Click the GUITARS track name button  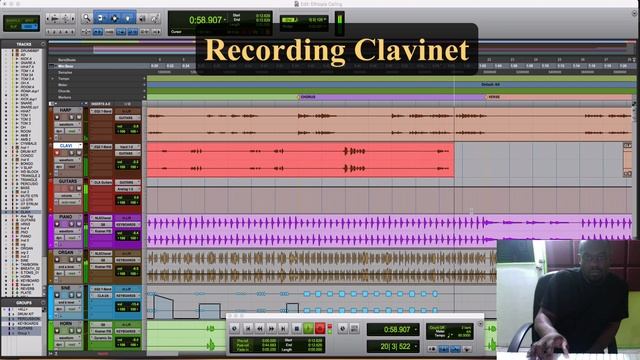[68, 181]
